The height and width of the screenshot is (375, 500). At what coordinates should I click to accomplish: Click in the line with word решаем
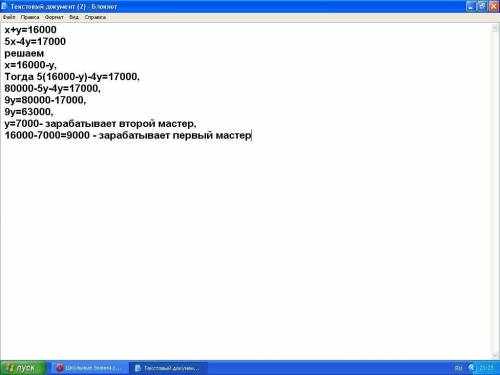pyautogui.click(x=24, y=53)
